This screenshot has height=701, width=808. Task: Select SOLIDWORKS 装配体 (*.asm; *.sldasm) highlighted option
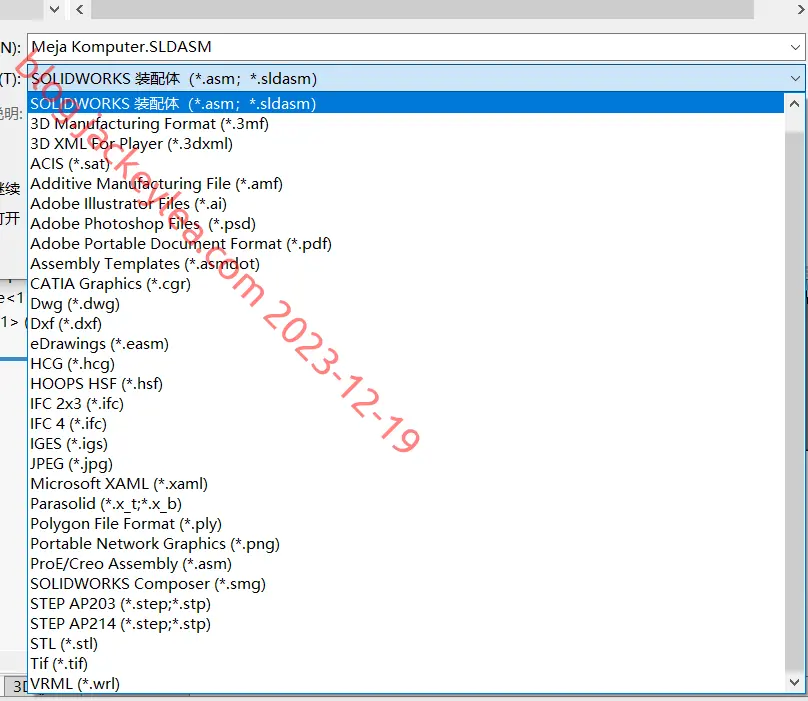tap(406, 104)
